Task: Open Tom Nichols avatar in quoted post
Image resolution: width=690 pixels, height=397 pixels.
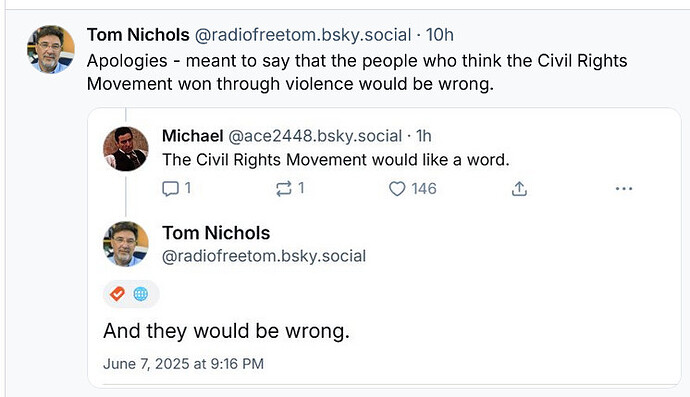Action: click(126, 244)
